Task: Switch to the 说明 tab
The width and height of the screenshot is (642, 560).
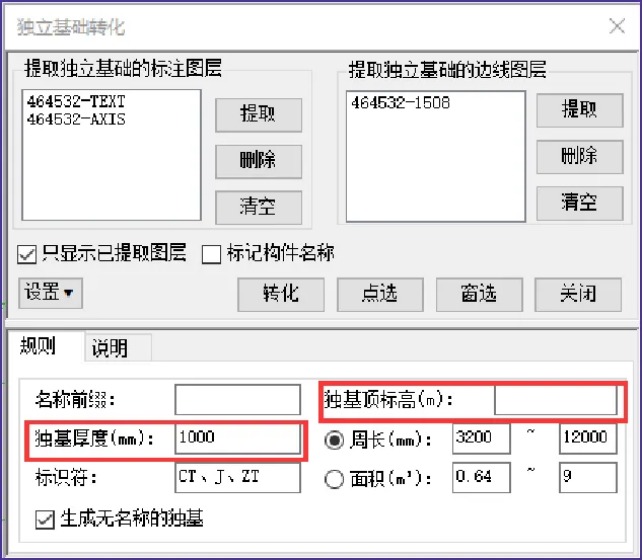Action: click(110, 348)
